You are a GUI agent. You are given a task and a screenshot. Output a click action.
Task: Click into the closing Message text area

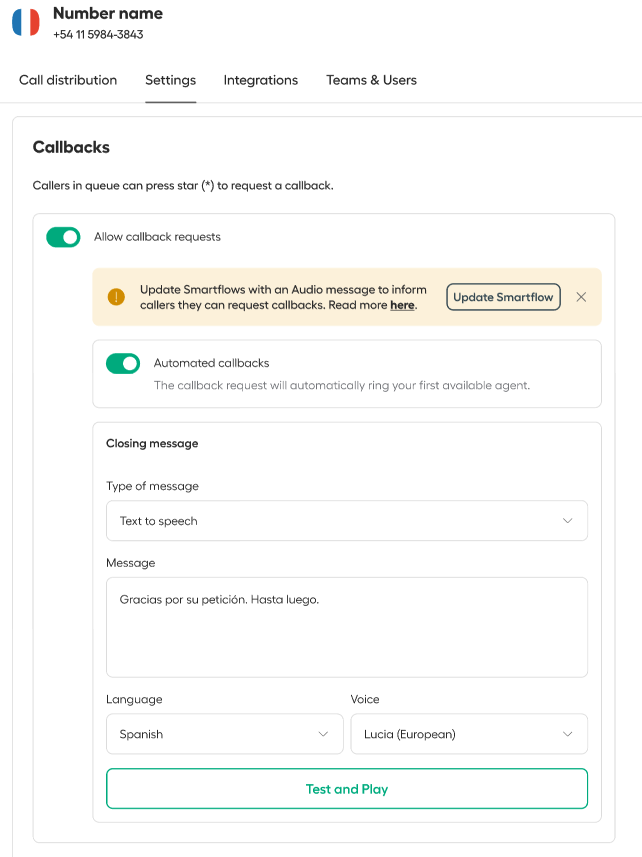pyautogui.click(x=347, y=627)
